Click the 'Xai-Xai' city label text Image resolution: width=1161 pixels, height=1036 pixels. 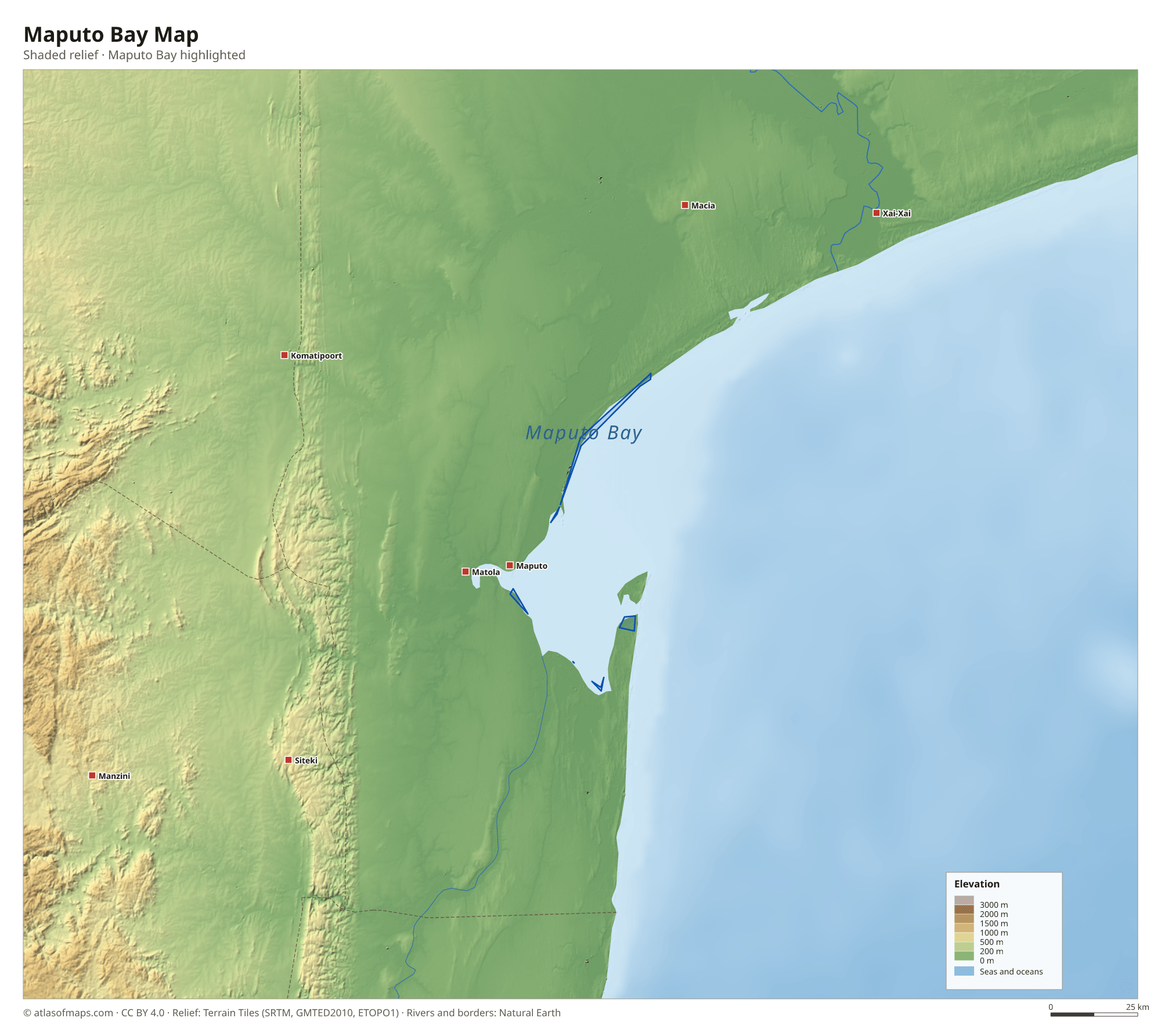point(897,214)
